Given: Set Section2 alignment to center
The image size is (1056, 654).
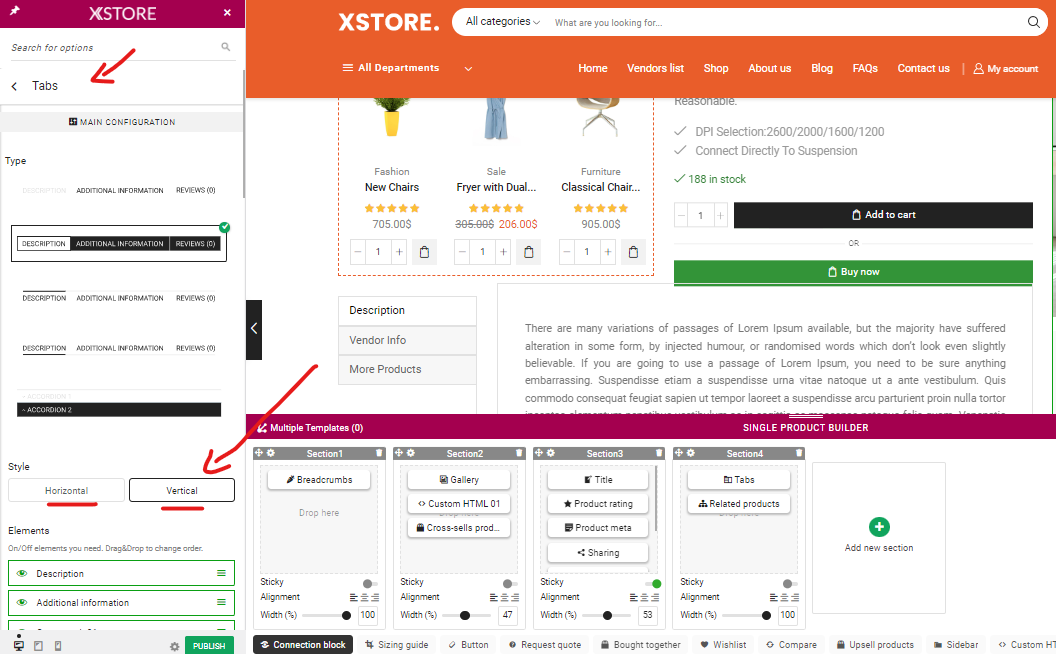Looking at the screenshot, I should [504, 597].
